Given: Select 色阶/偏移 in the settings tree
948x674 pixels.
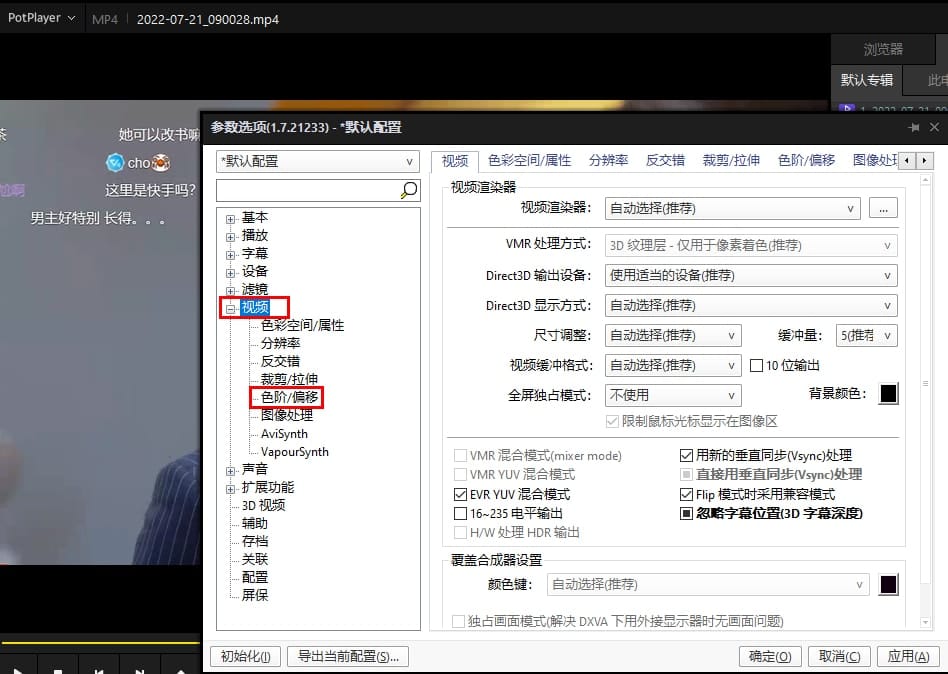Looking at the screenshot, I should point(287,397).
